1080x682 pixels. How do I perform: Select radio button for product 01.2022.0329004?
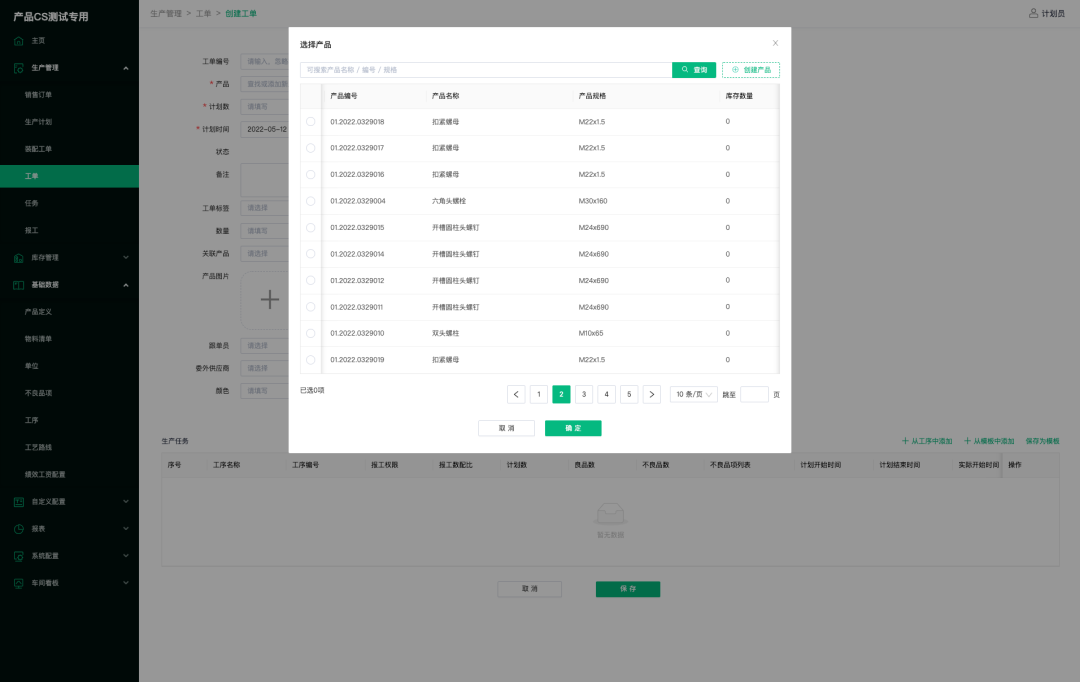(311, 201)
